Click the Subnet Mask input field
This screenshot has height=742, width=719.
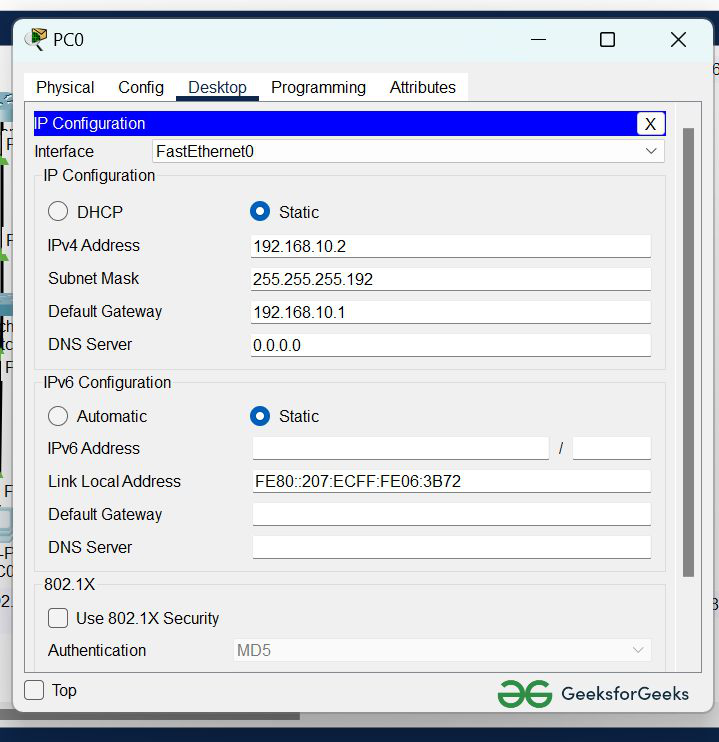point(450,279)
